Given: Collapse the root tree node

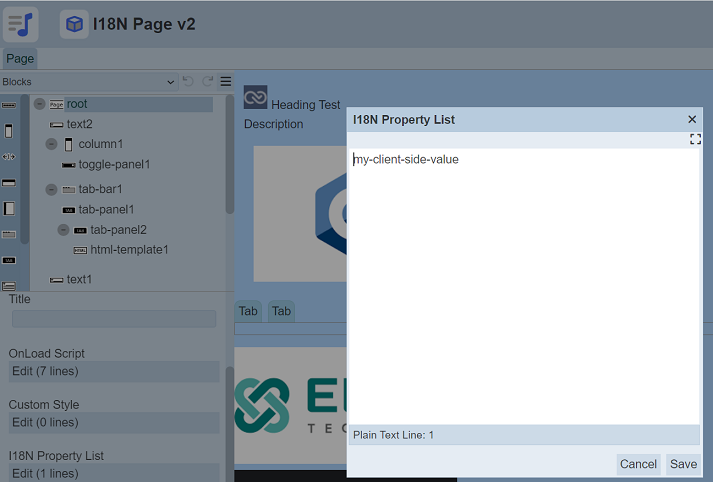Looking at the screenshot, I should pyautogui.click(x=39, y=104).
